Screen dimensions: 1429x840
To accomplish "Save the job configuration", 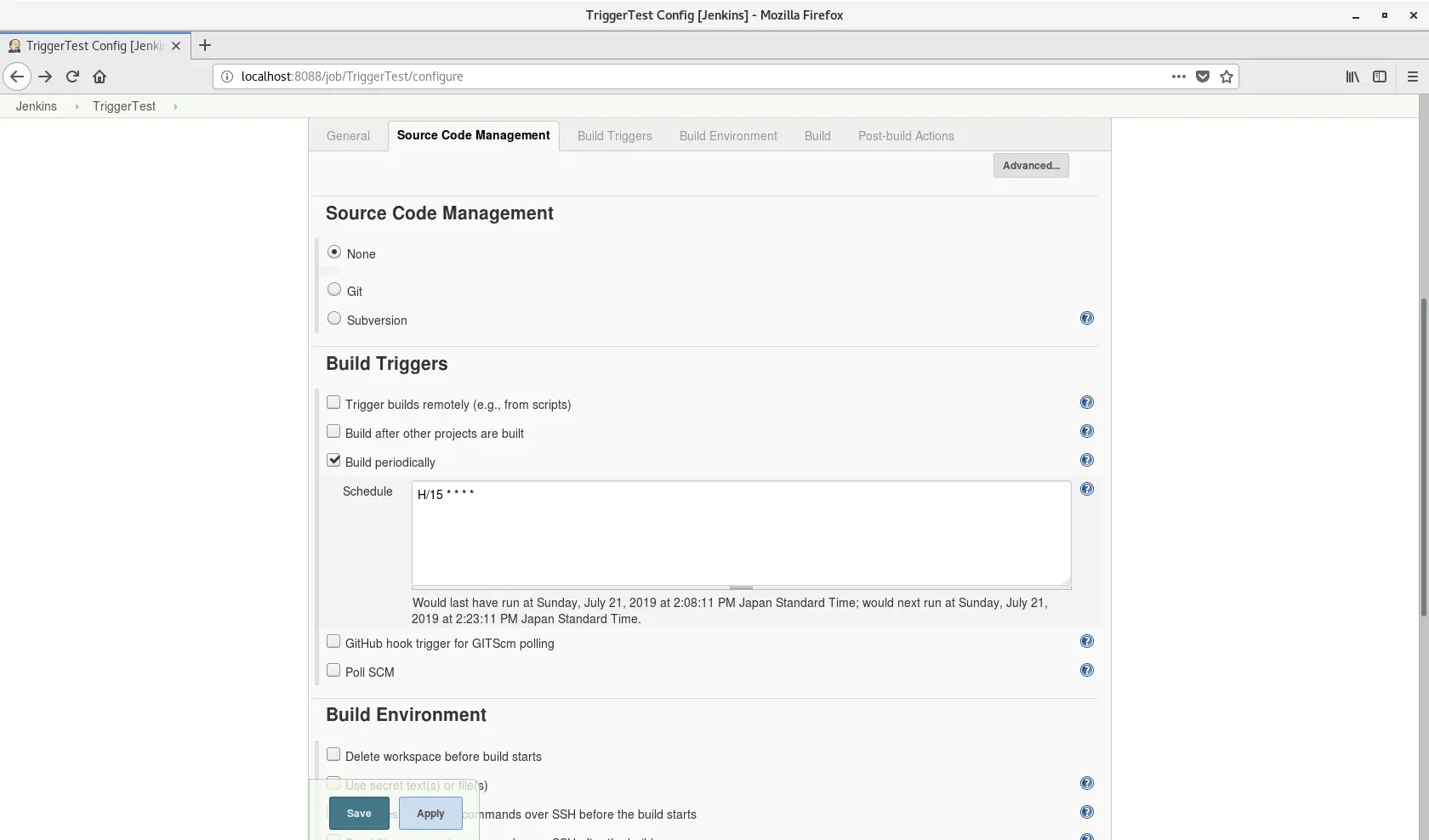I will 359,814.
